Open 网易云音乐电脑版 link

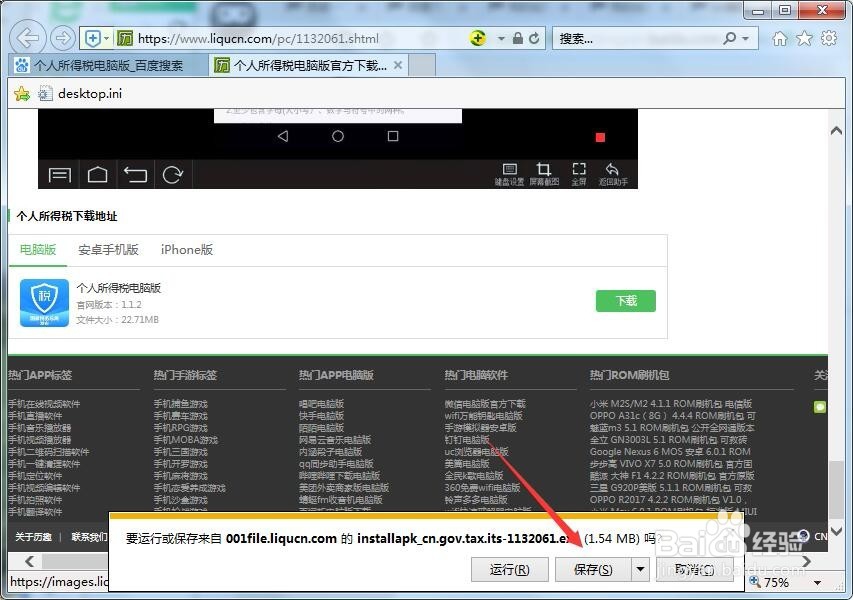click(x=335, y=440)
